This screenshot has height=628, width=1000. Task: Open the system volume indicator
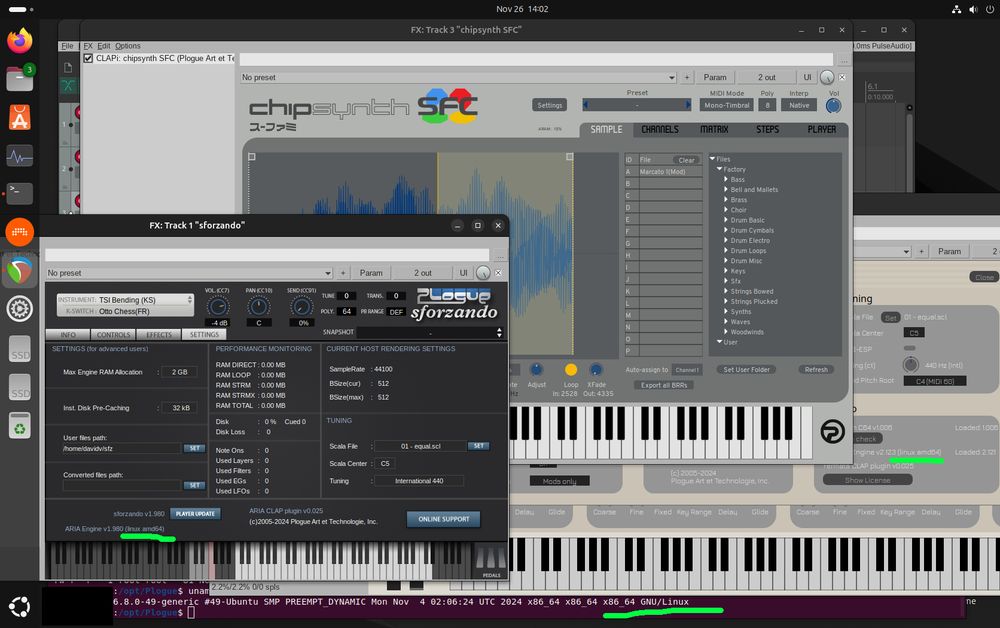click(x=973, y=9)
